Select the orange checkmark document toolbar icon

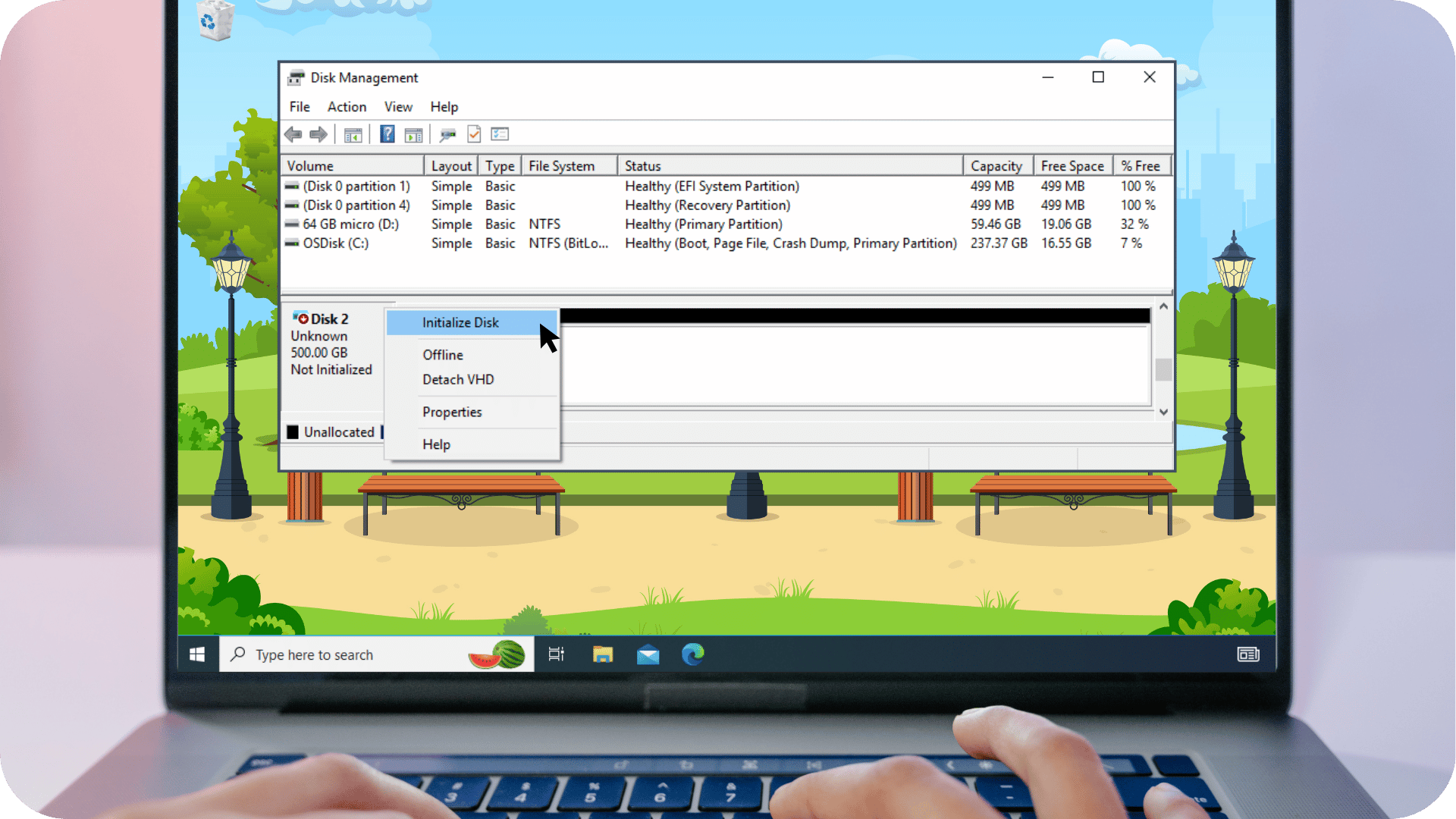(x=474, y=134)
